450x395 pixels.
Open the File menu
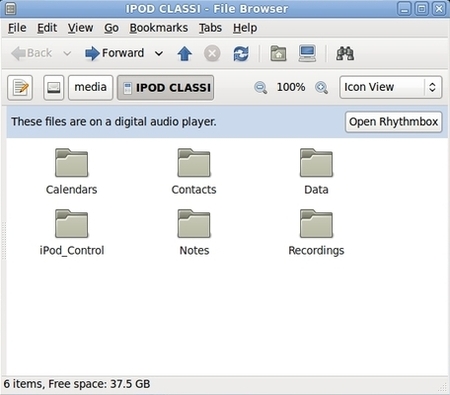(17, 28)
